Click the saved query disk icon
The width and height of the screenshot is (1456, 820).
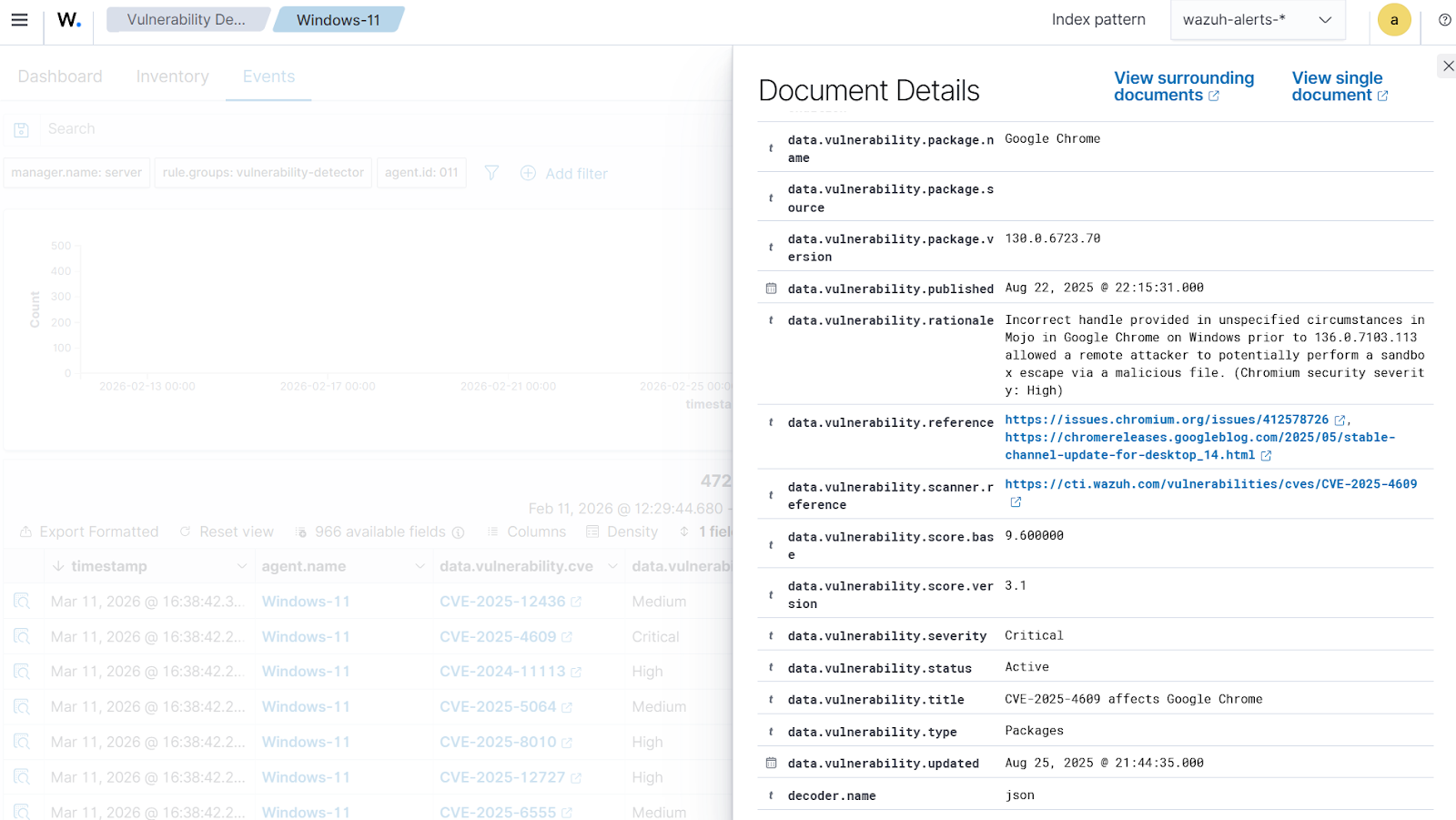(22, 130)
